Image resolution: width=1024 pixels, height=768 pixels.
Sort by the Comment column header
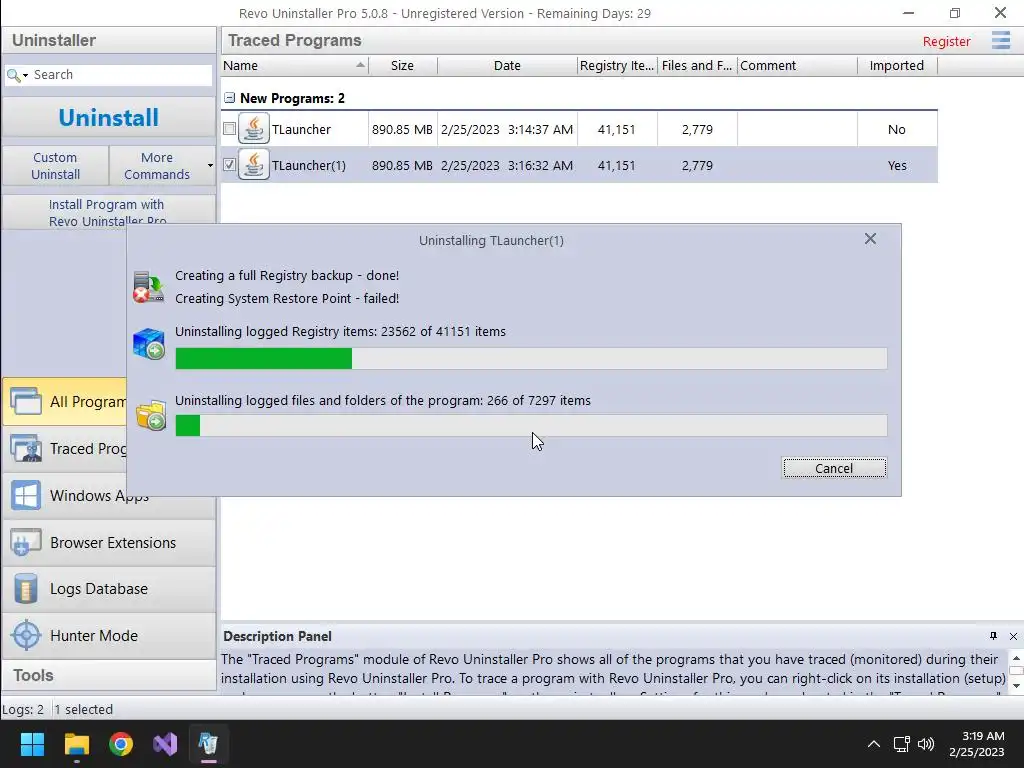click(x=797, y=65)
